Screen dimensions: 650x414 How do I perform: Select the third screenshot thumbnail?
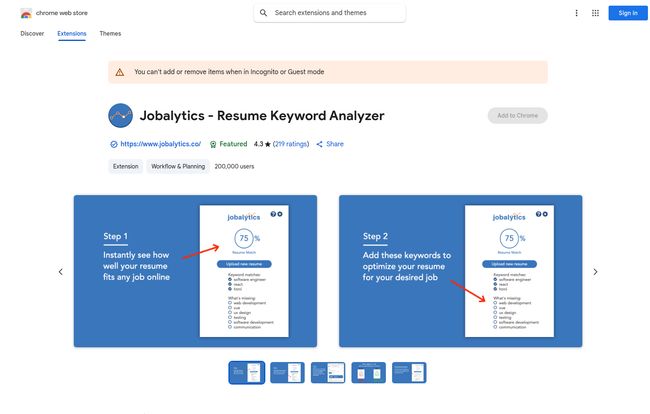pyautogui.click(x=328, y=373)
